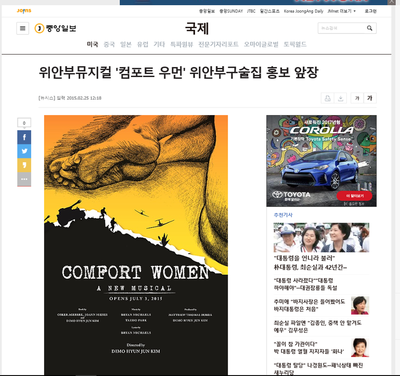Increase article font size with the larger 가 button
The image size is (400, 376).
pyautogui.click(x=370, y=98)
